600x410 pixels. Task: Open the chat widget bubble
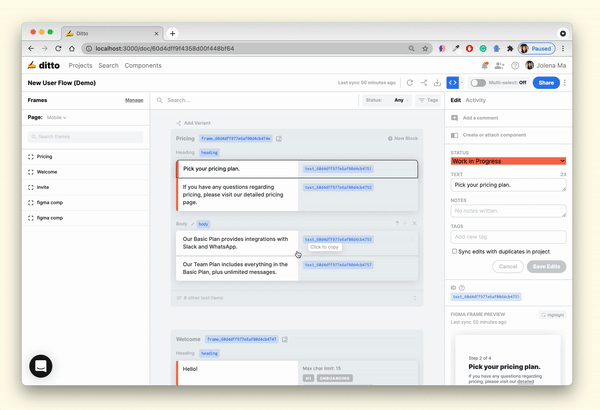click(41, 366)
